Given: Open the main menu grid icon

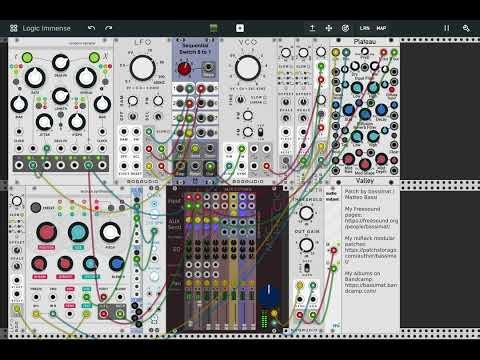Looking at the screenshot, I should coord(14,28).
